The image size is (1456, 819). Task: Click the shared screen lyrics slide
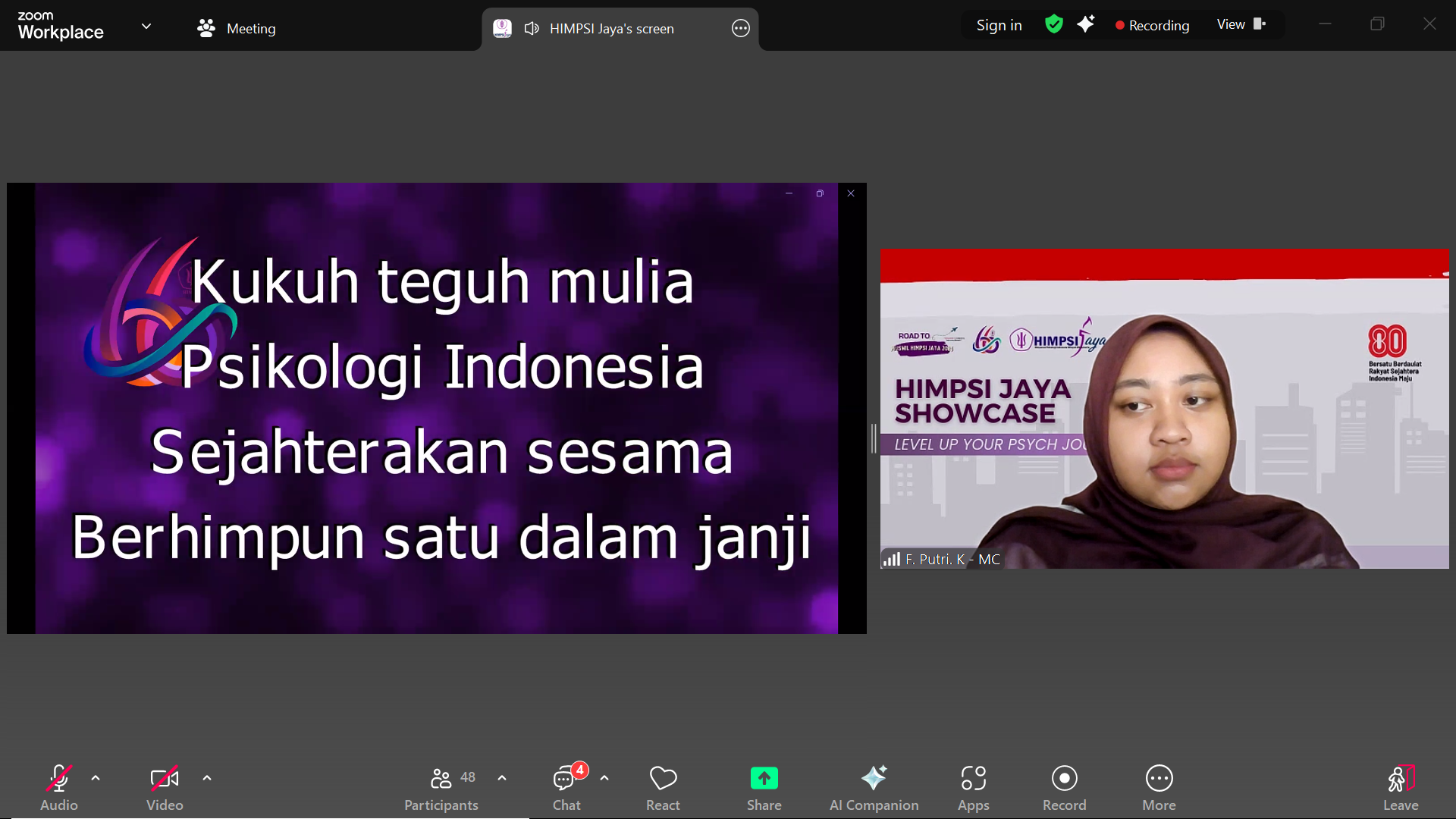point(437,408)
